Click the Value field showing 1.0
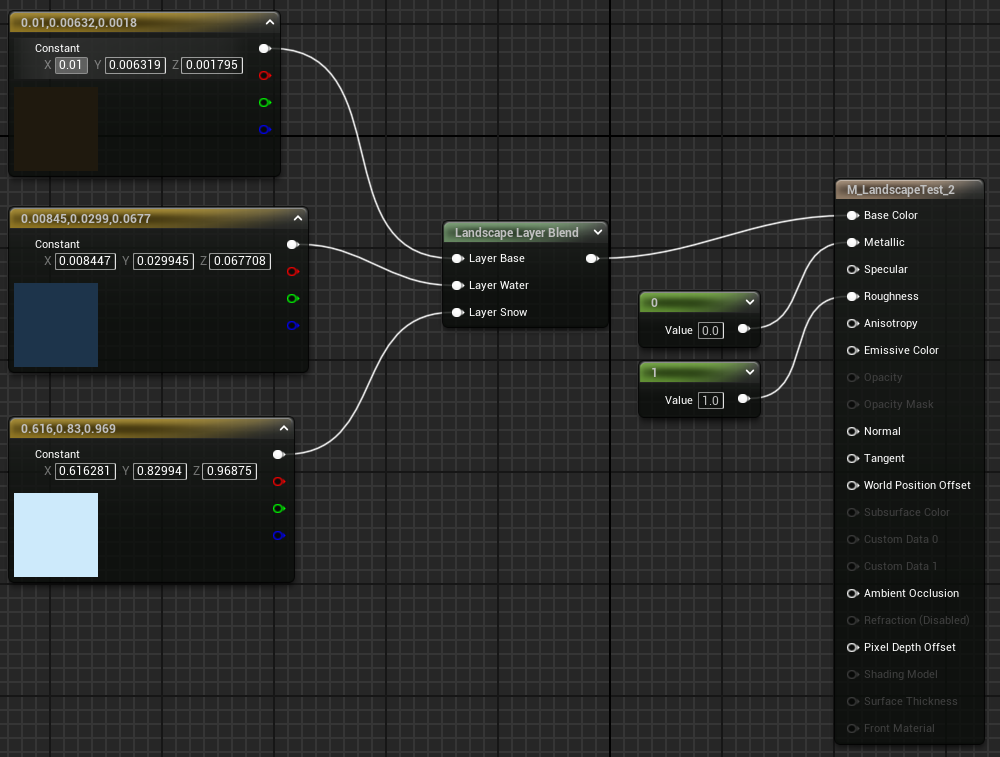 point(710,400)
